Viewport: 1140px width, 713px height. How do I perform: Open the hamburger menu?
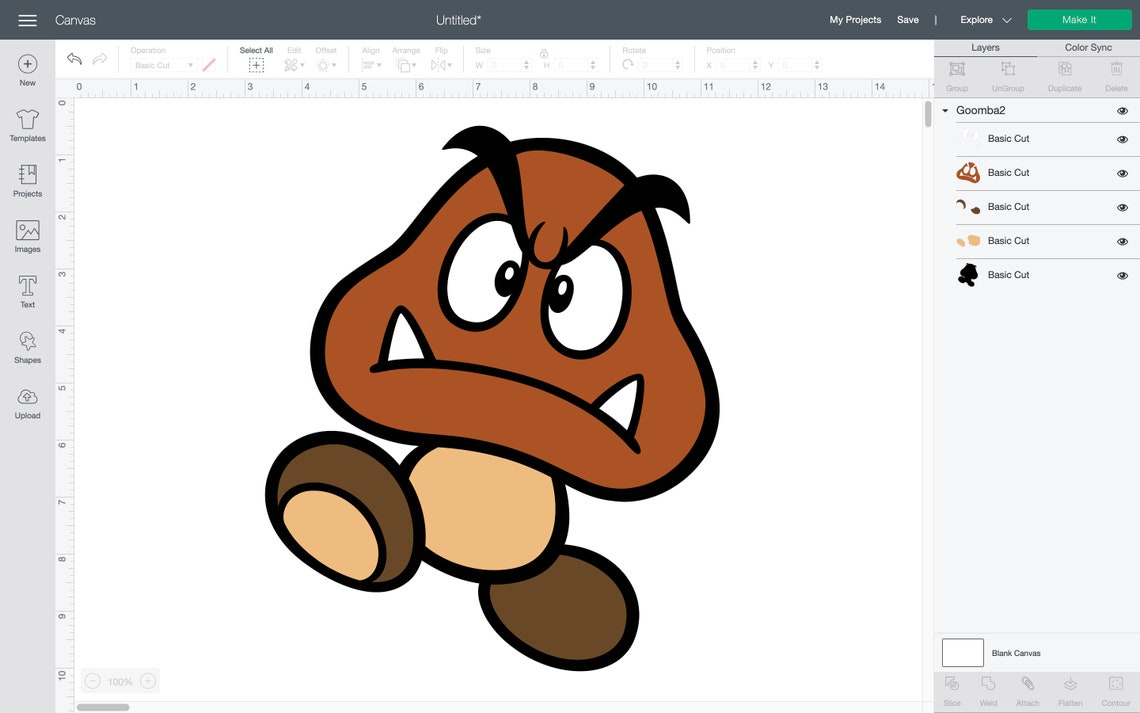(27, 19)
